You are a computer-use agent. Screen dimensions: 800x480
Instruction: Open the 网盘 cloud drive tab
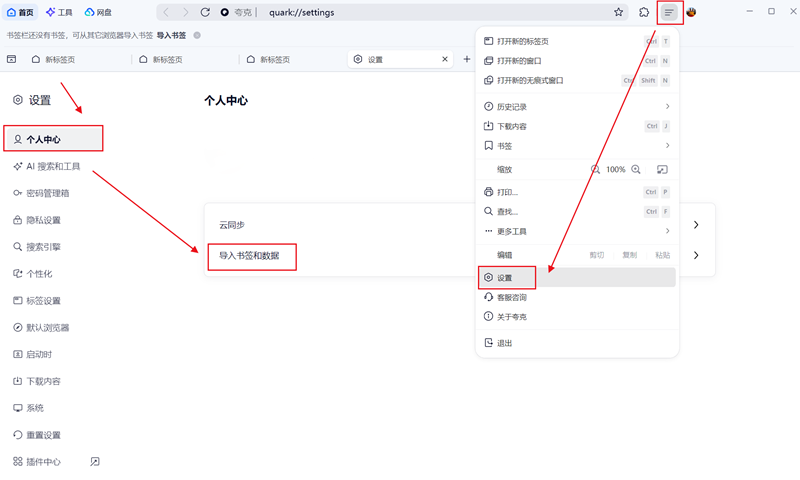[x=98, y=12]
